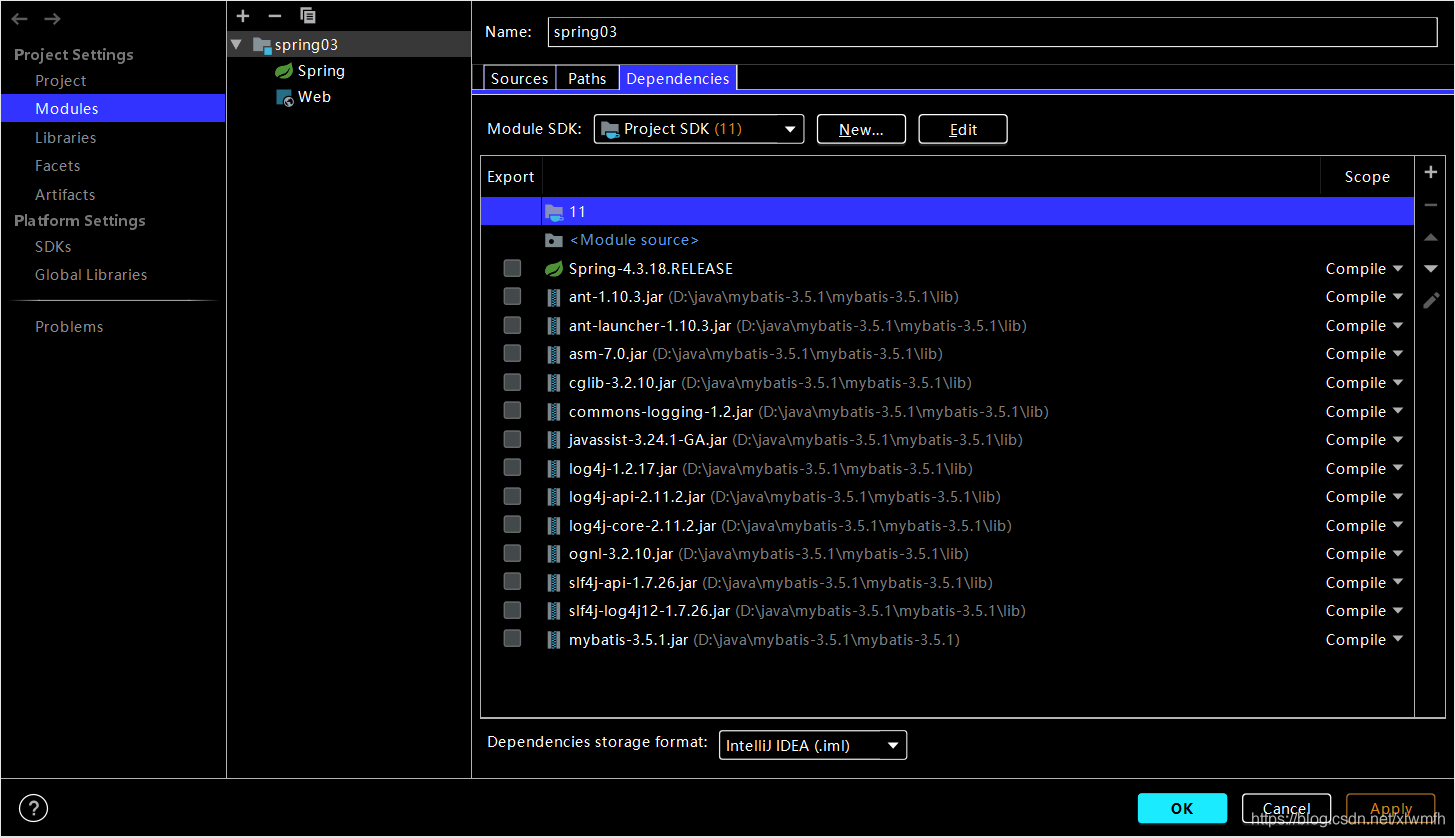The width and height of the screenshot is (1455, 838).
Task: Open the Module SDK dropdown
Action: (x=699, y=129)
